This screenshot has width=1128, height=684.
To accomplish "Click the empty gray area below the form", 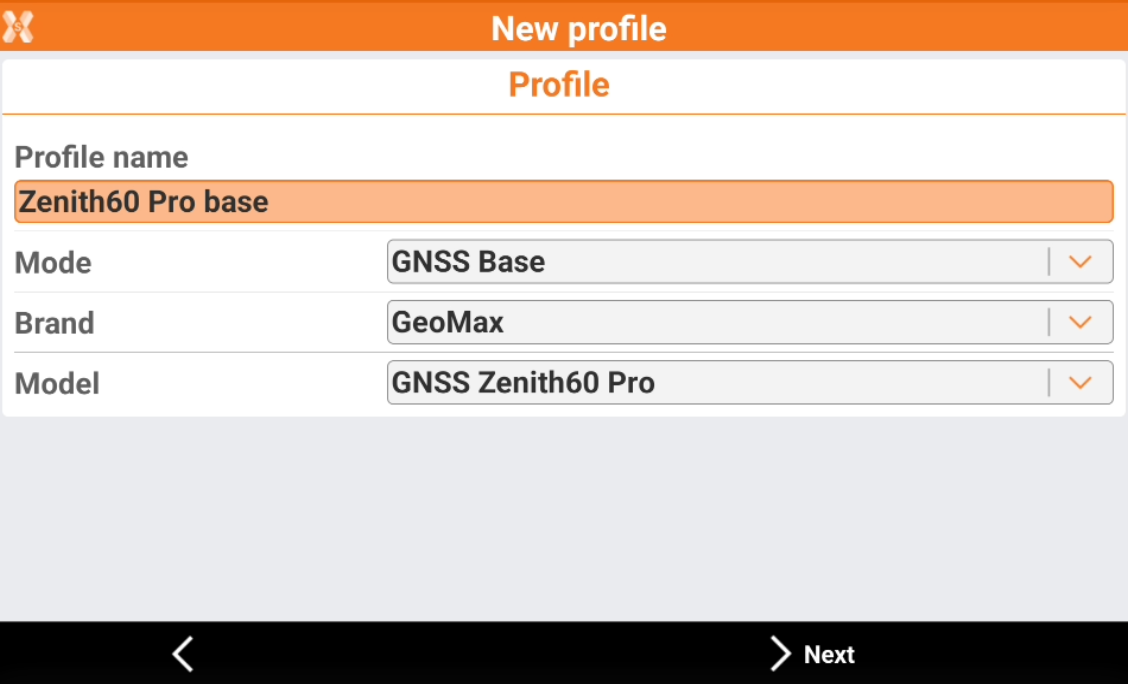I will [x=564, y=518].
